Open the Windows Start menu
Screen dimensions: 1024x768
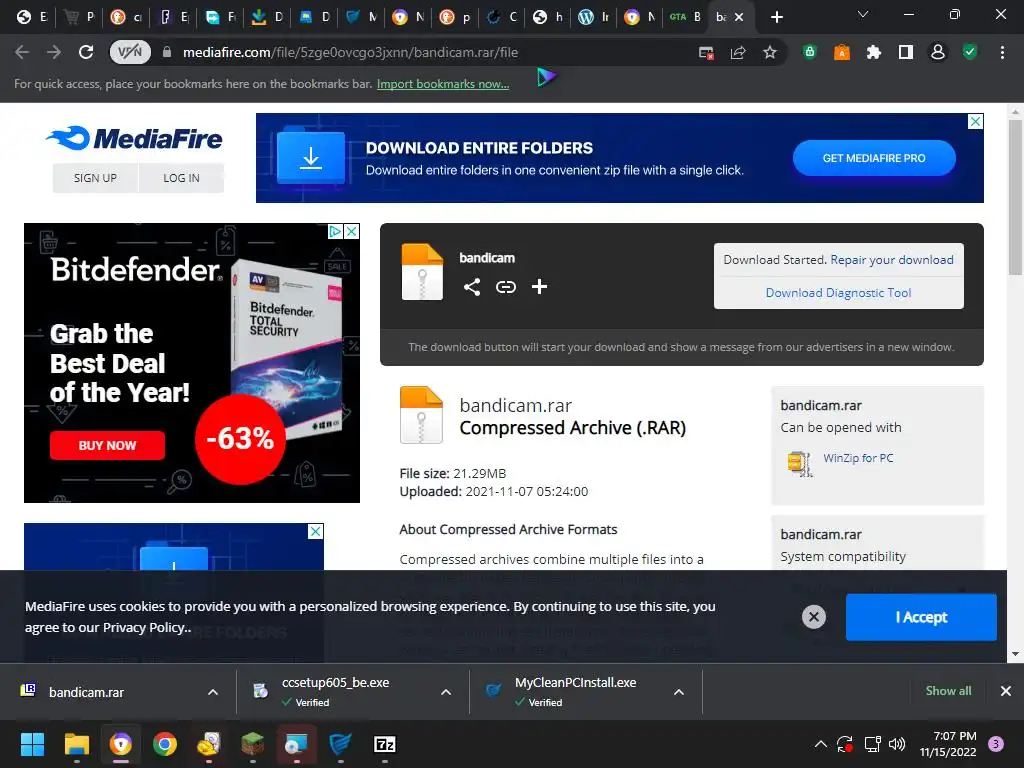point(33,744)
